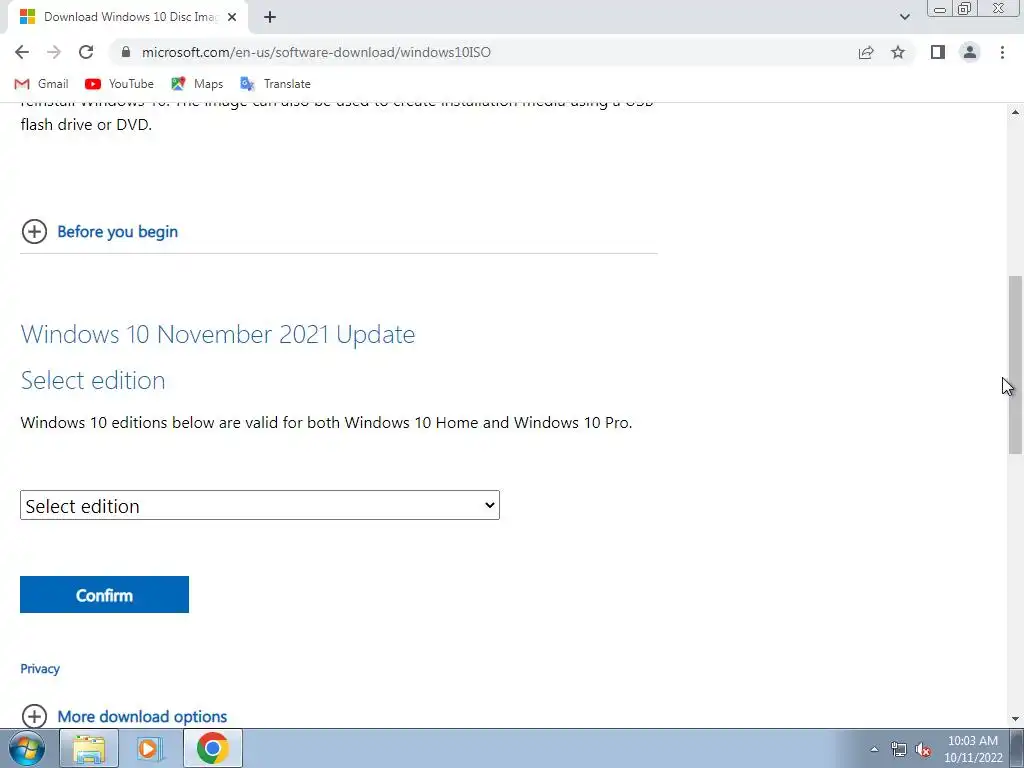1024x768 pixels.
Task: Click the page vertical scrollbar thumb
Action: point(1016,365)
